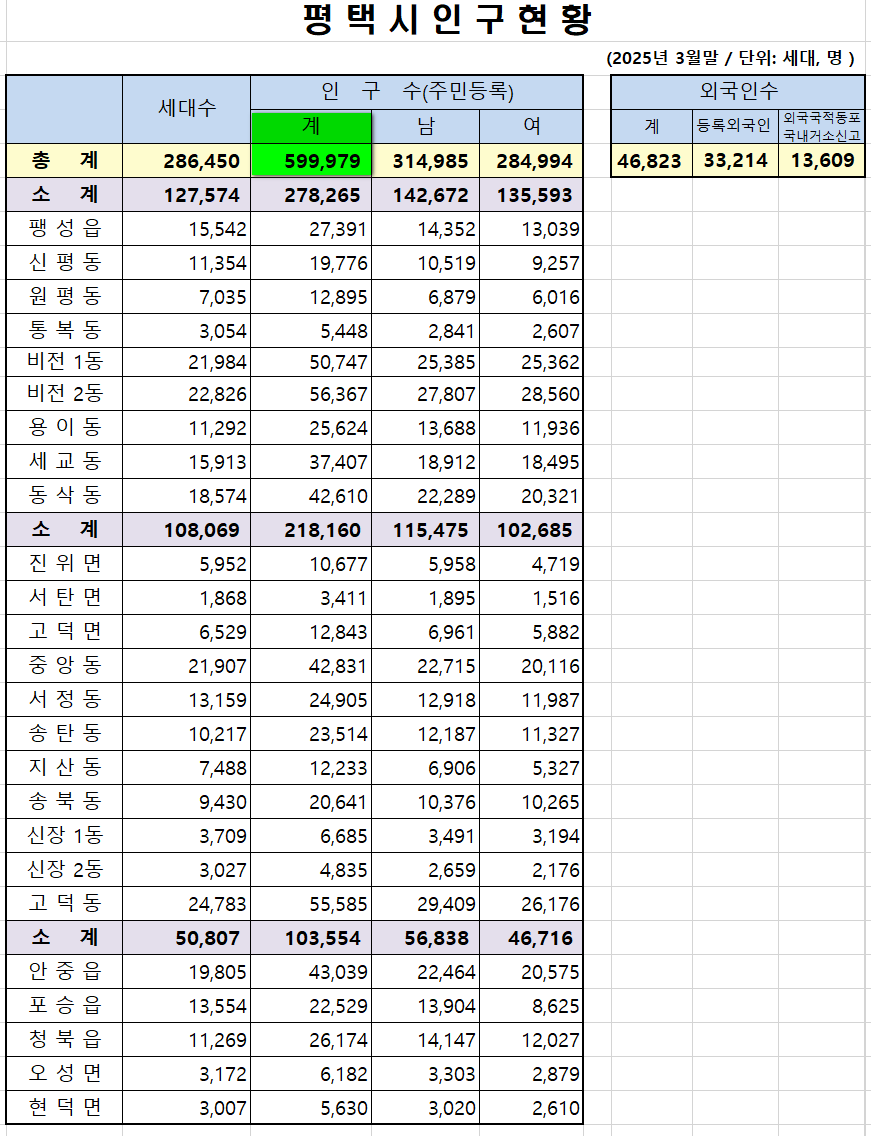Click the 고덕동 row label
The height and width of the screenshot is (1136, 871).
pyautogui.click(x=64, y=903)
